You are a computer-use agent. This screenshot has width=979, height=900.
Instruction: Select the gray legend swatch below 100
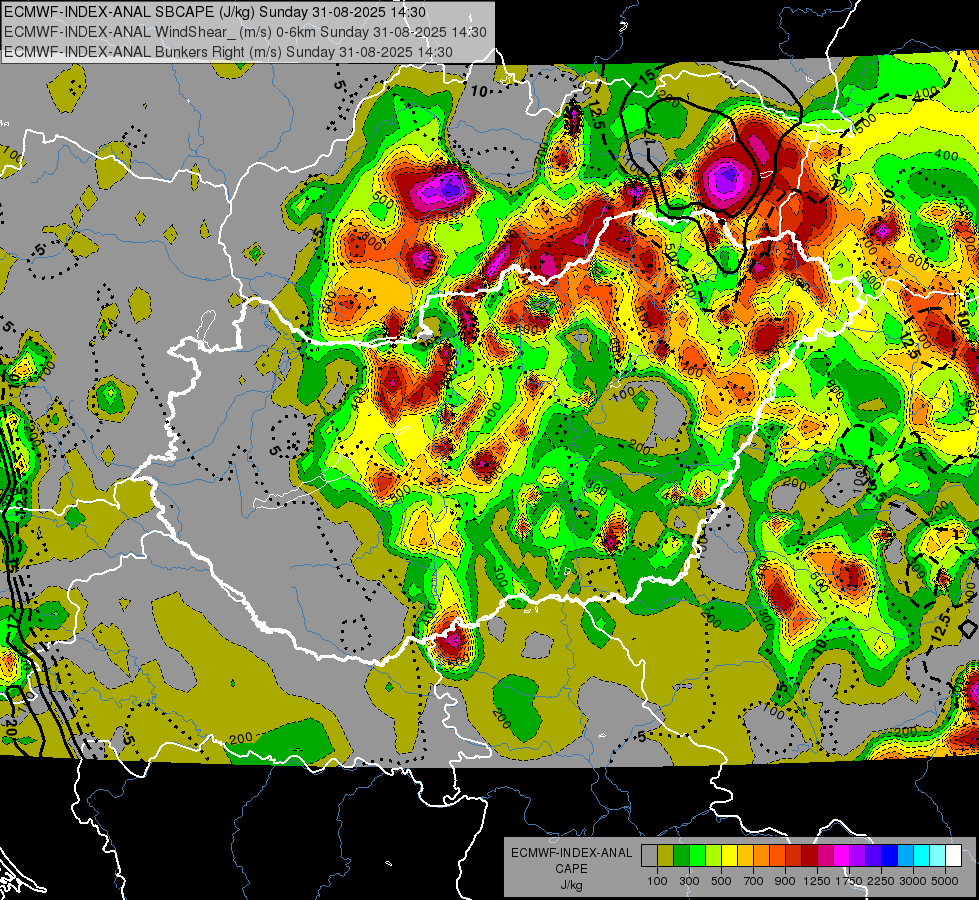pos(649,856)
